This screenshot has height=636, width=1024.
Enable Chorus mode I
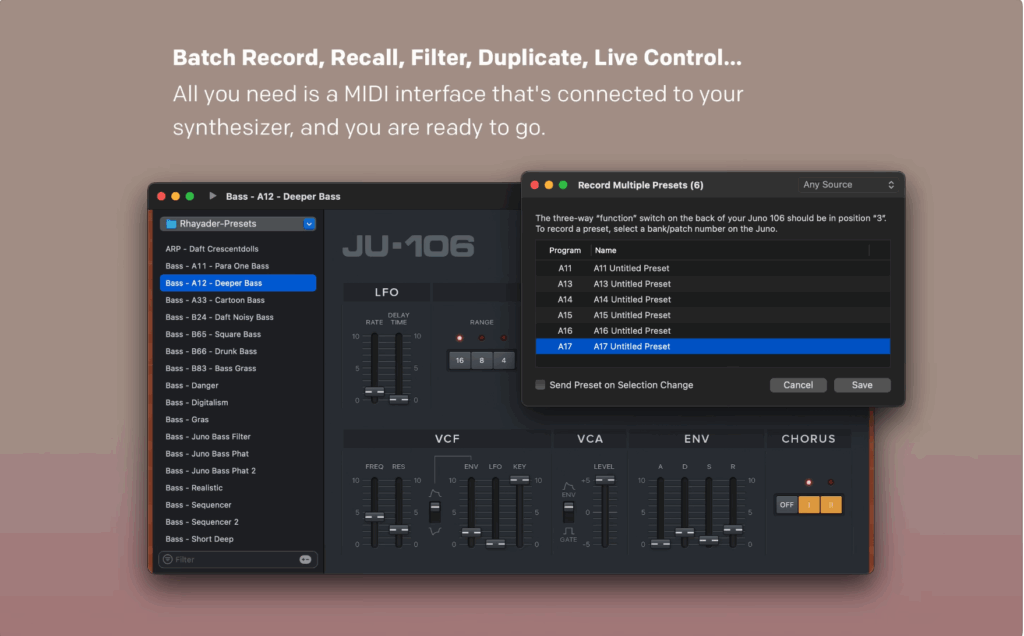click(808, 505)
